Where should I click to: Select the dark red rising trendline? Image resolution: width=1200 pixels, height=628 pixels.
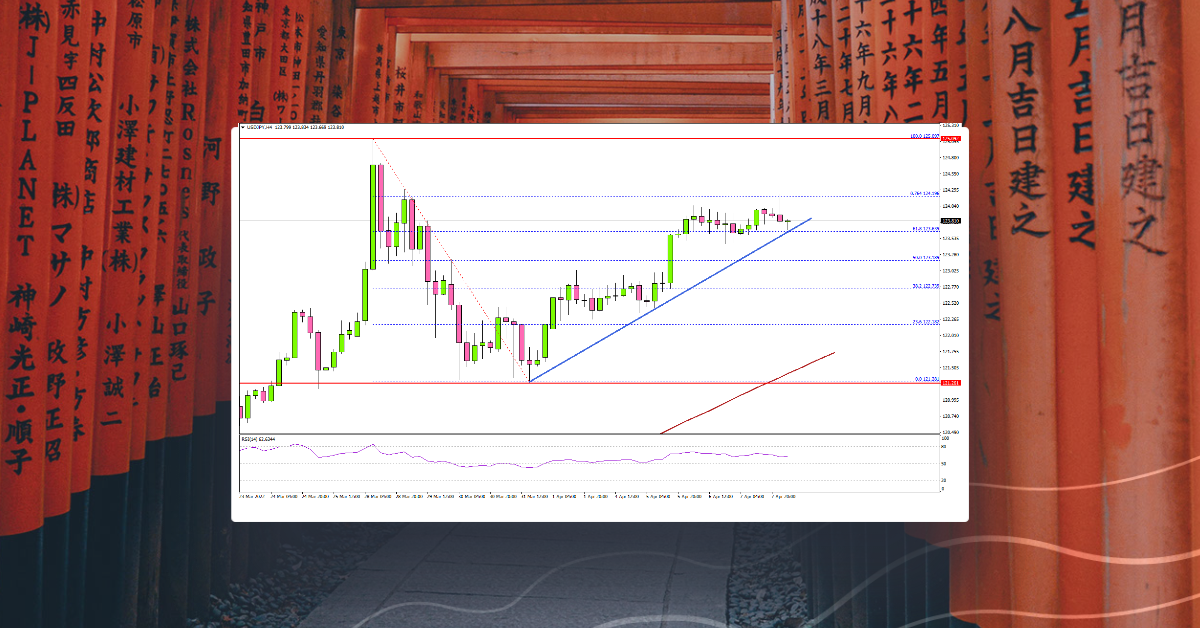[750, 393]
